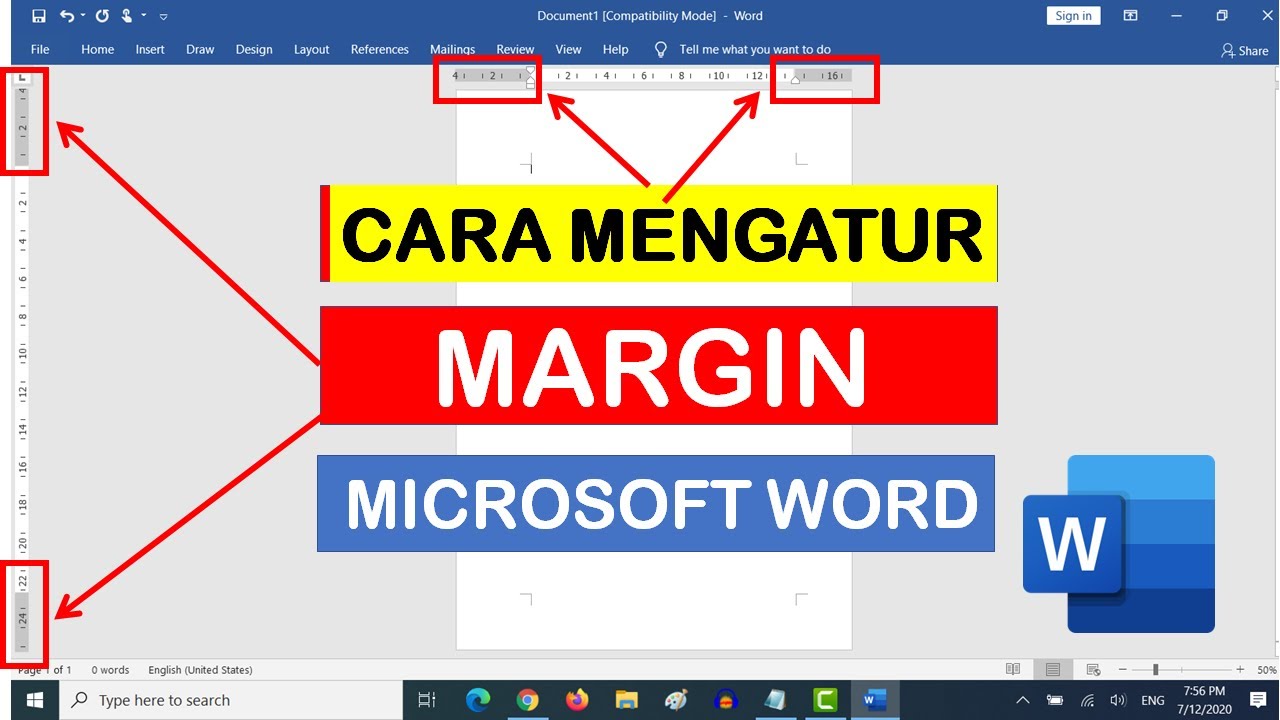Image resolution: width=1280 pixels, height=720 pixels.
Task: Click the Help tab
Action: 616,49
